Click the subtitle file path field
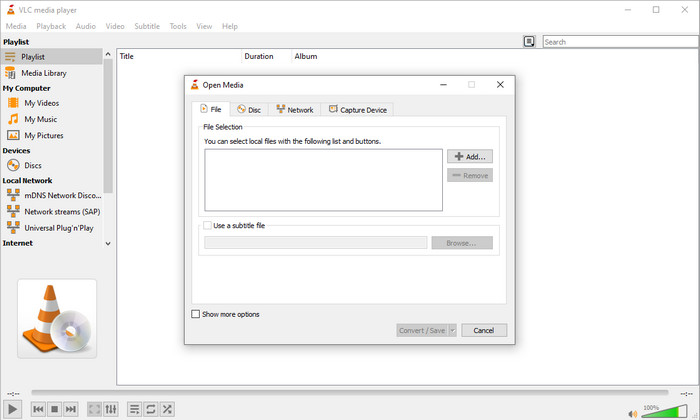This screenshot has height=420, width=700. pos(316,243)
